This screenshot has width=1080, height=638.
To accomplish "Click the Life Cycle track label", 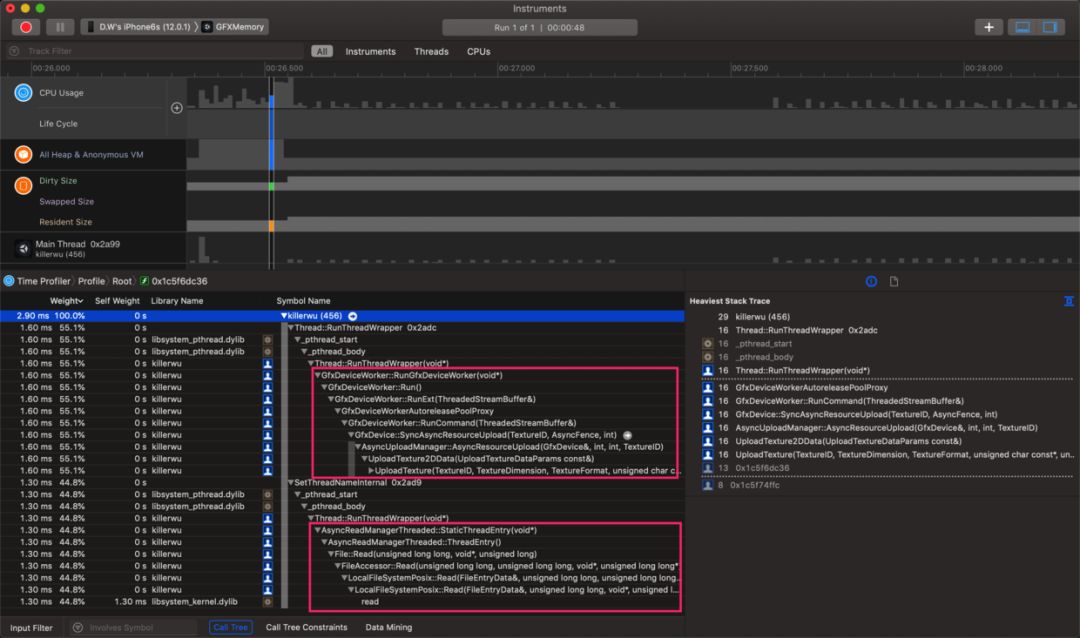I will tap(58, 124).
